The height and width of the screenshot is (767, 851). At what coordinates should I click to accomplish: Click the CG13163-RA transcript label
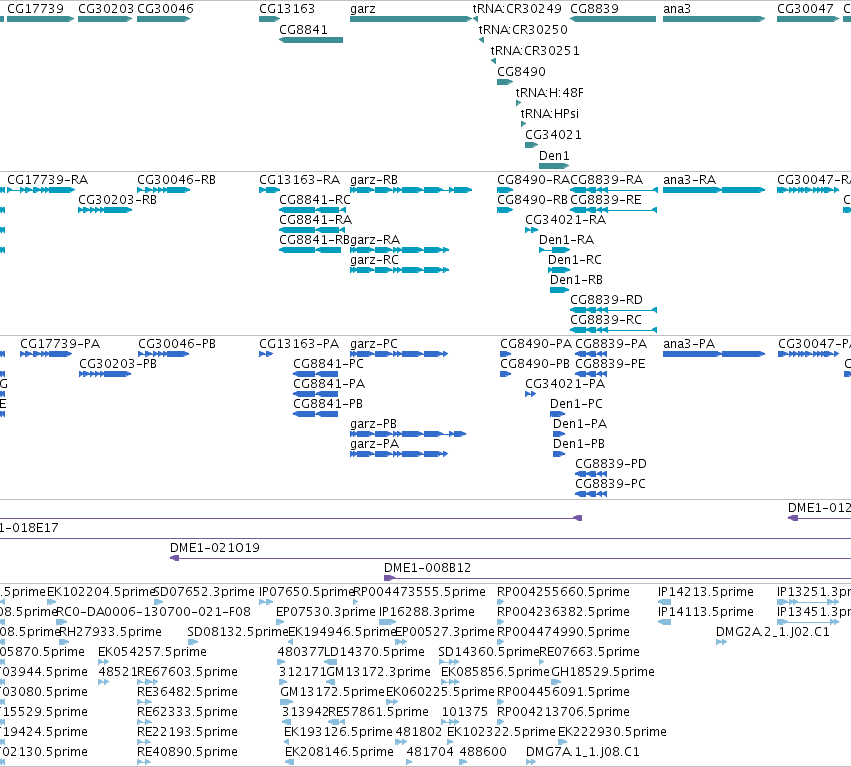click(300, 180)
